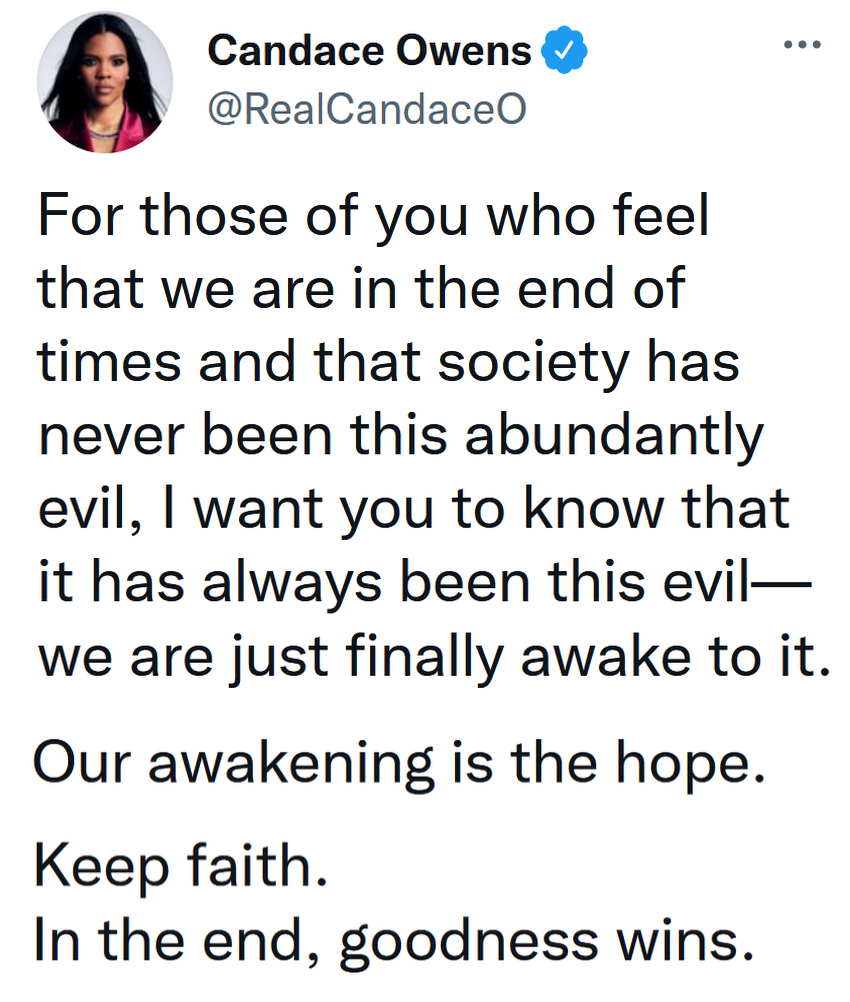Open the @RealCandaceO handle link
This screenshot has height=1002, width=850.
367,109
